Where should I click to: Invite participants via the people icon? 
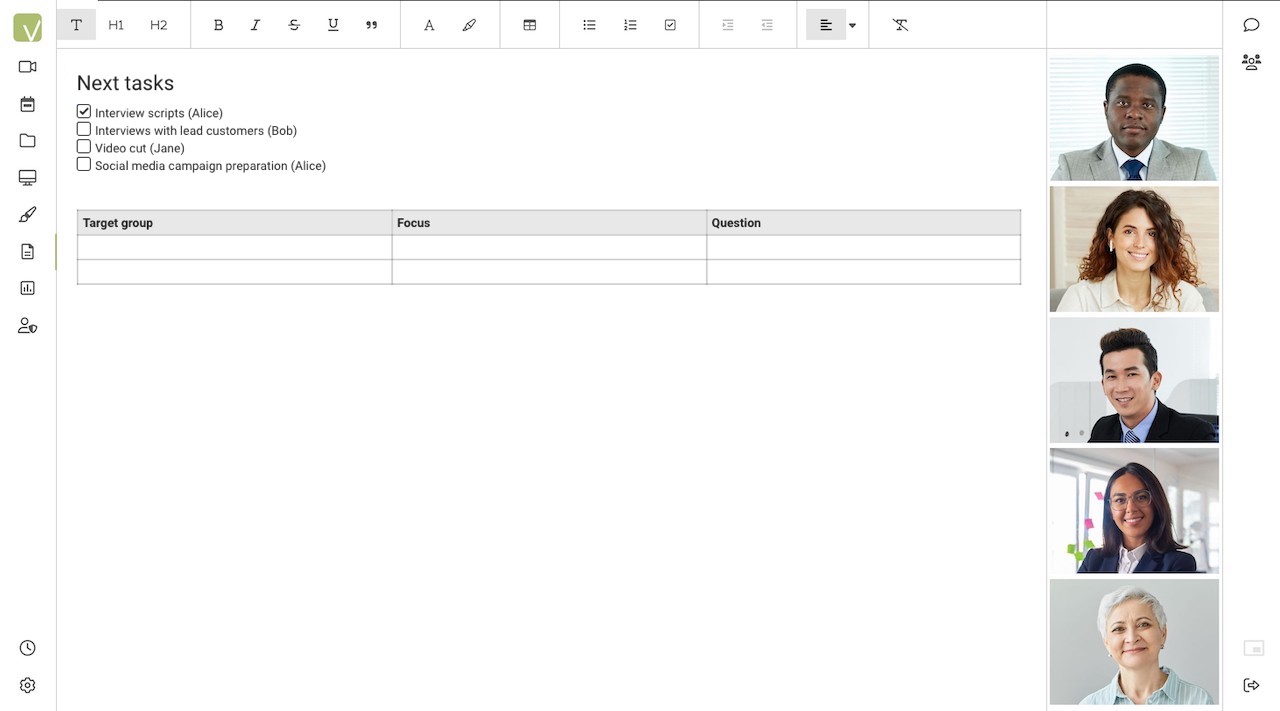click(x=1251, y=62)
